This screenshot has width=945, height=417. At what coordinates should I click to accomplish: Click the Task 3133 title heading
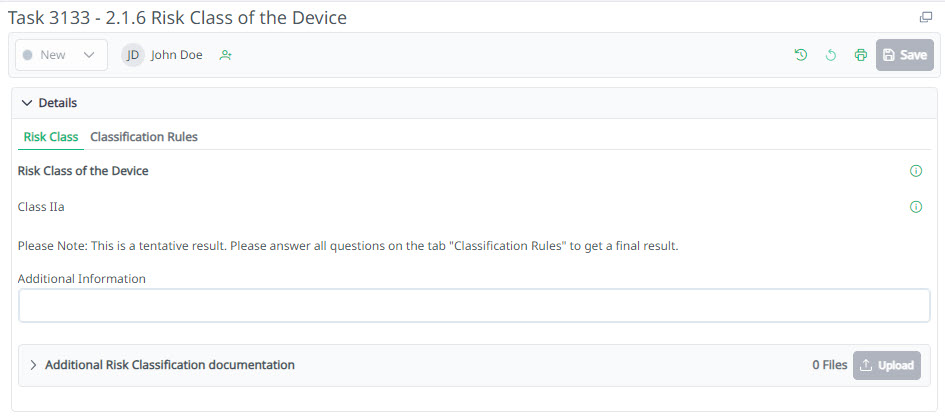tap(178, 17)
